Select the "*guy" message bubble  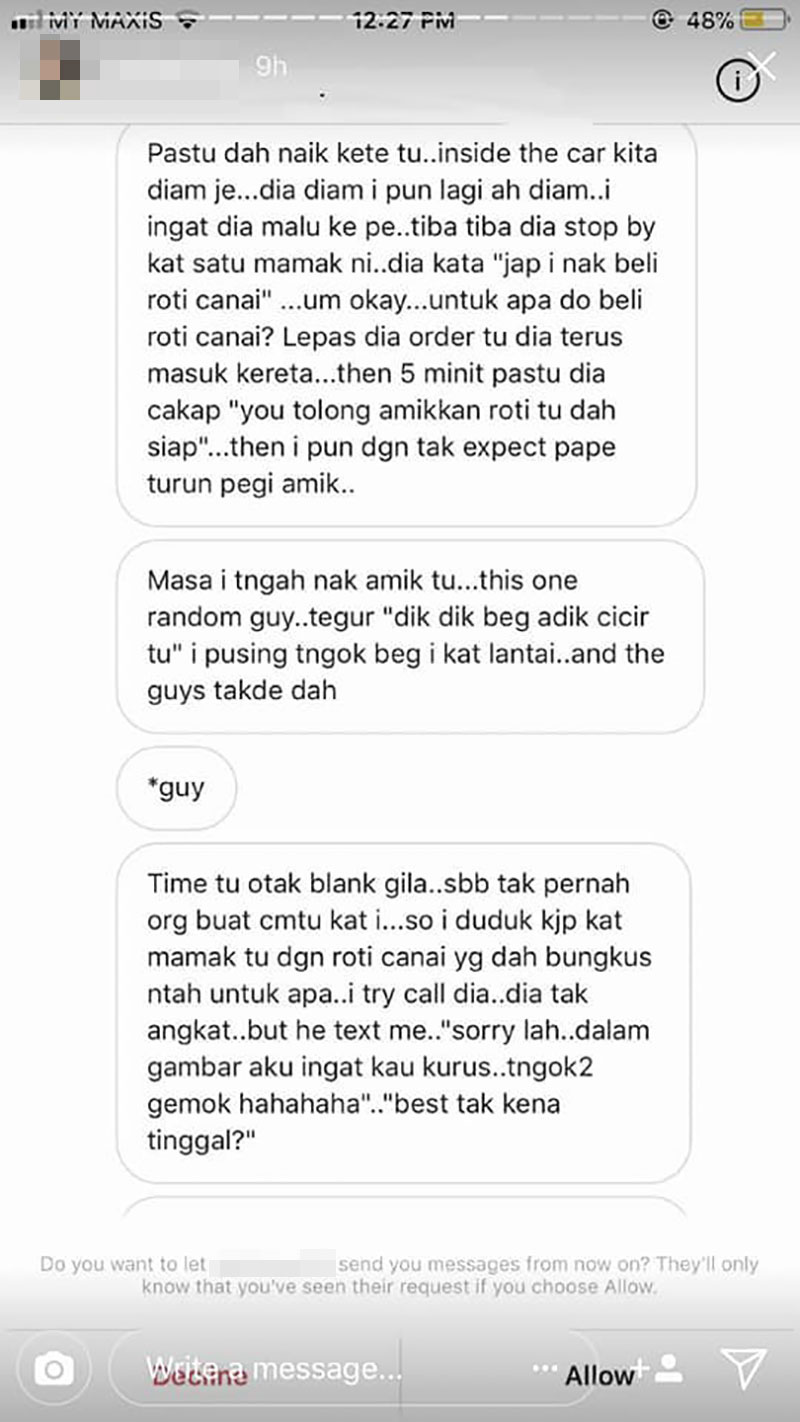coord(176,787)
